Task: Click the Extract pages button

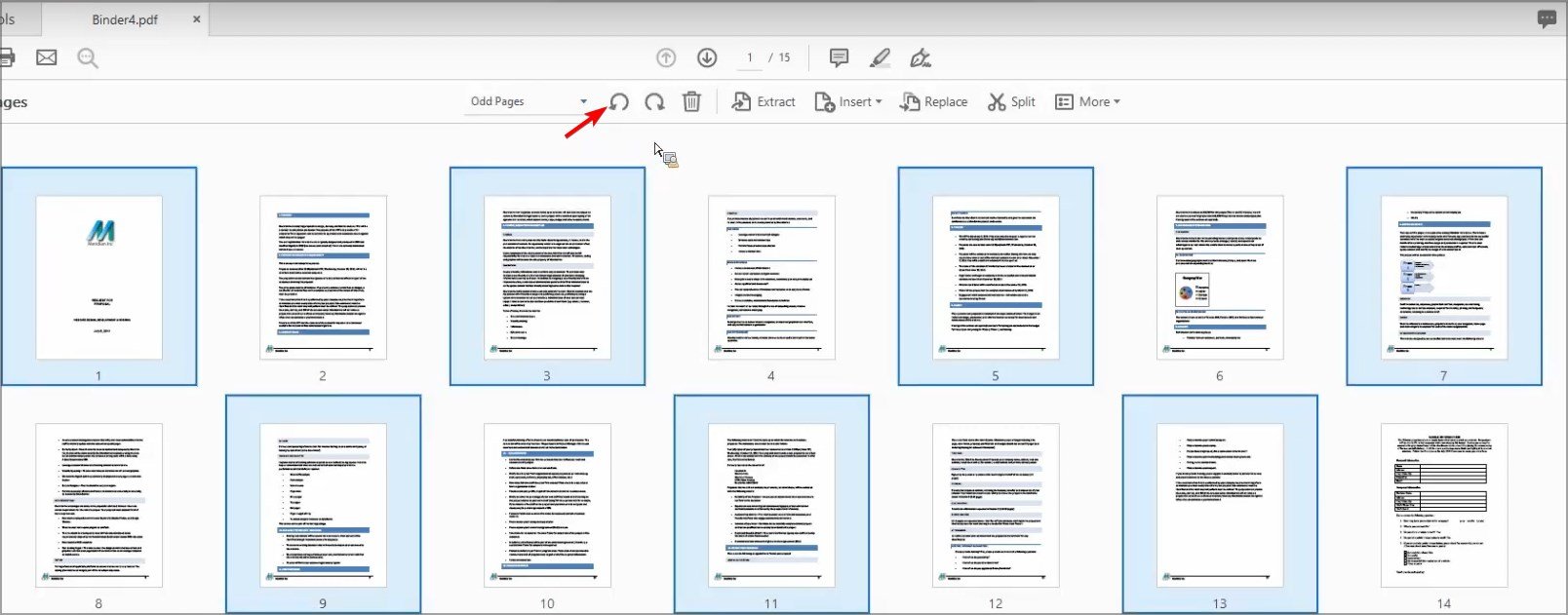Action: point(764,101)
